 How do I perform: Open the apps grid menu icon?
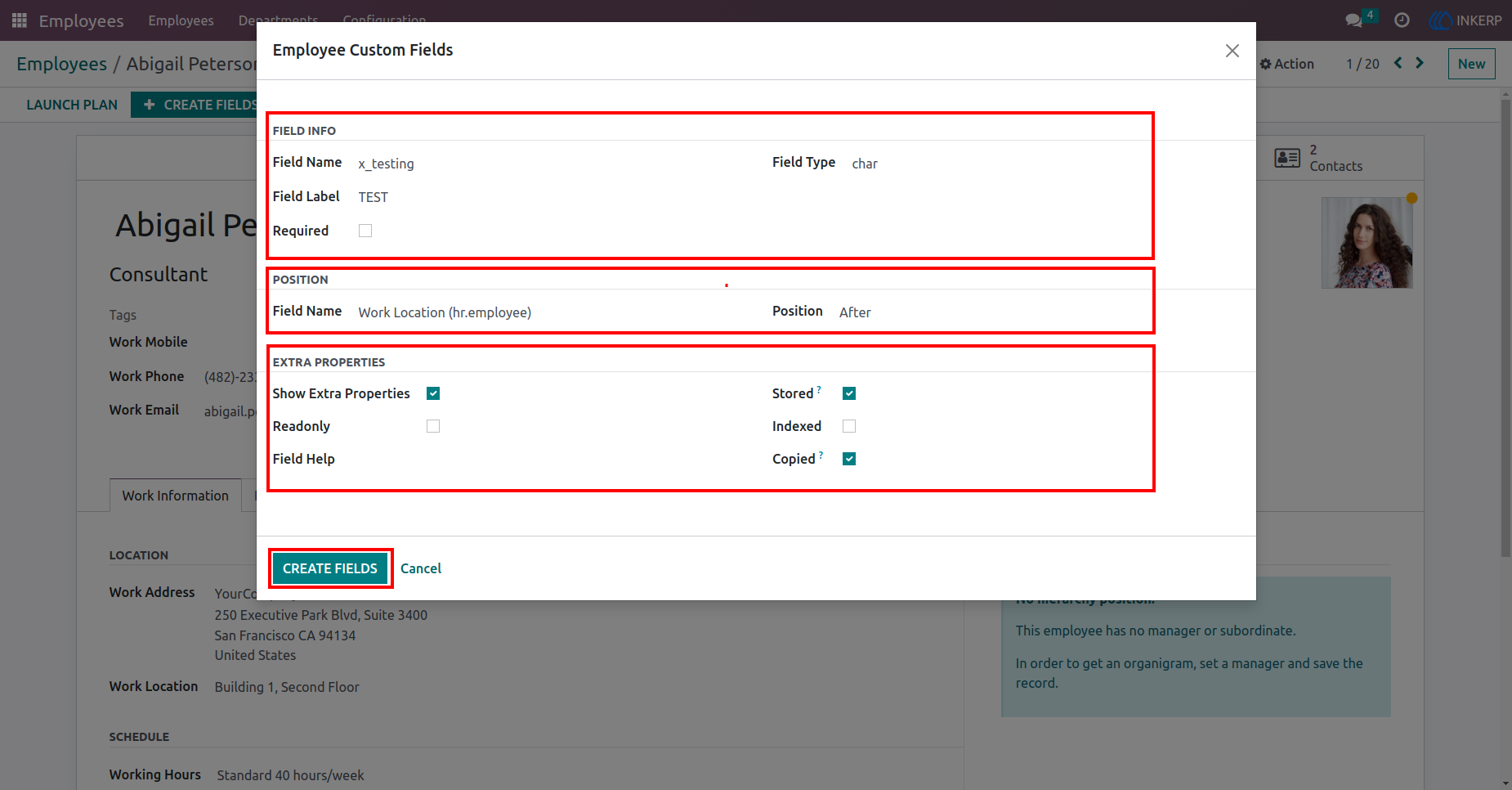pyautogui.click(x=20, y=20)
